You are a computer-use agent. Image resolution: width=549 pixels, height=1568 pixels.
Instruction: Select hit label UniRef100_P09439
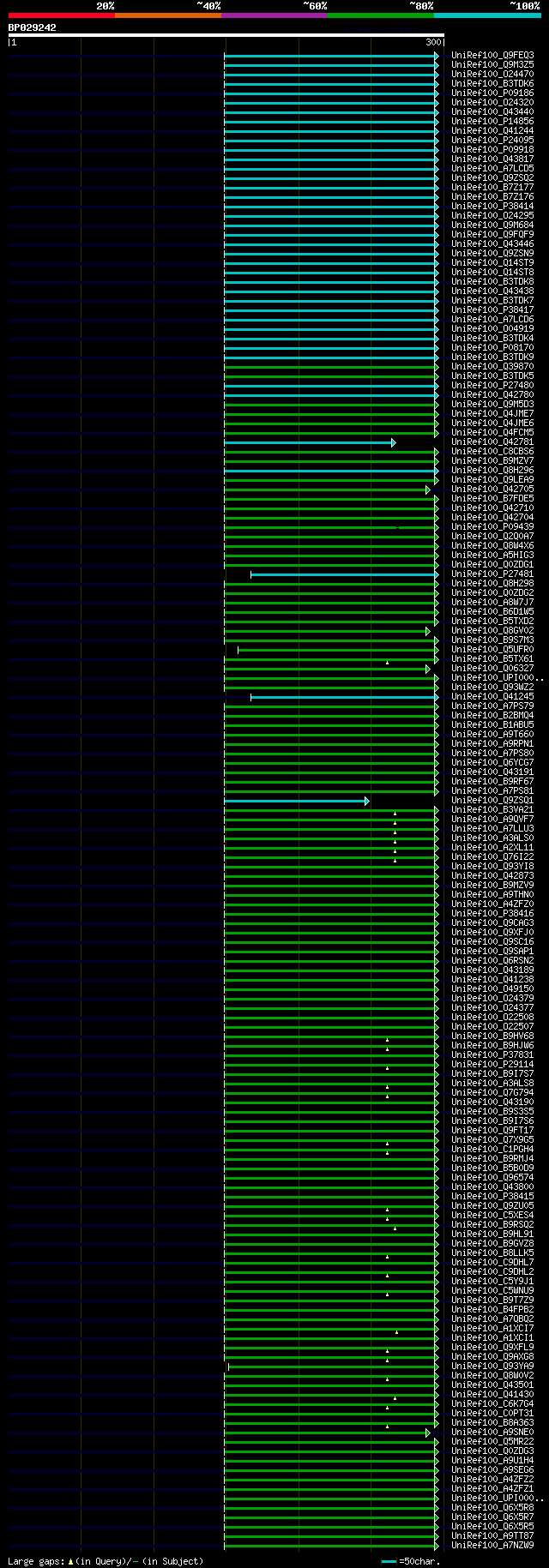tap(492, 527)
